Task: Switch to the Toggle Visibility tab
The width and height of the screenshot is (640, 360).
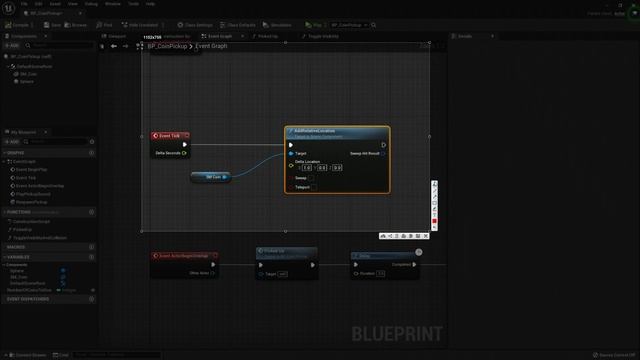Action: [x=320, y=36]
